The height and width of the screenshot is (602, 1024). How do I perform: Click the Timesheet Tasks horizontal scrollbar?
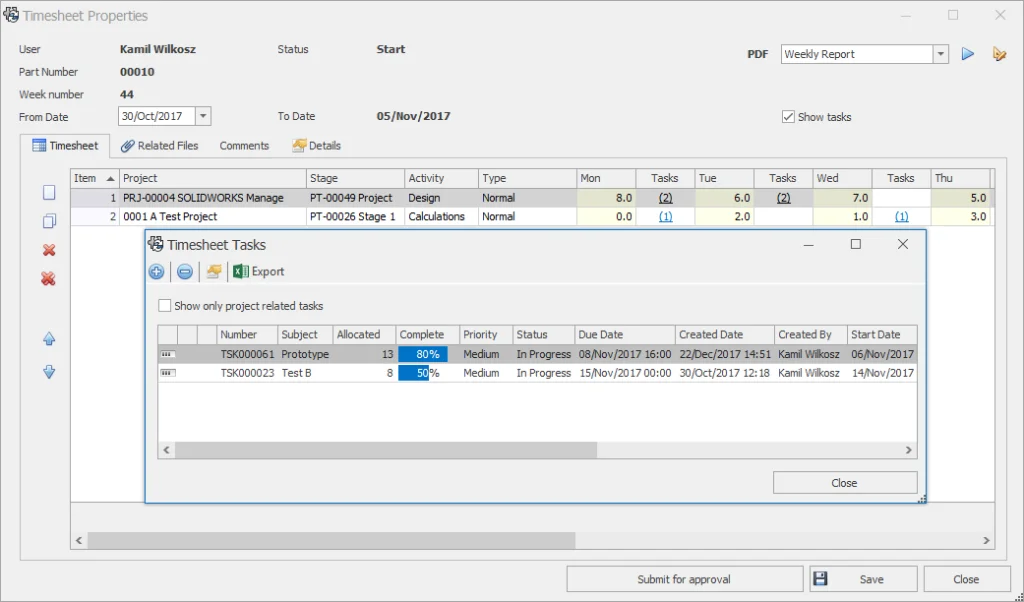385,451
